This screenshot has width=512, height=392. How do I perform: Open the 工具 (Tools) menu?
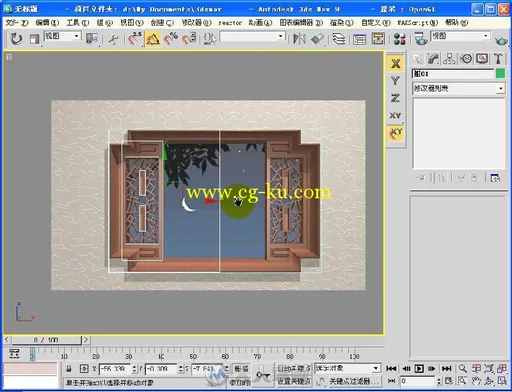78,23
